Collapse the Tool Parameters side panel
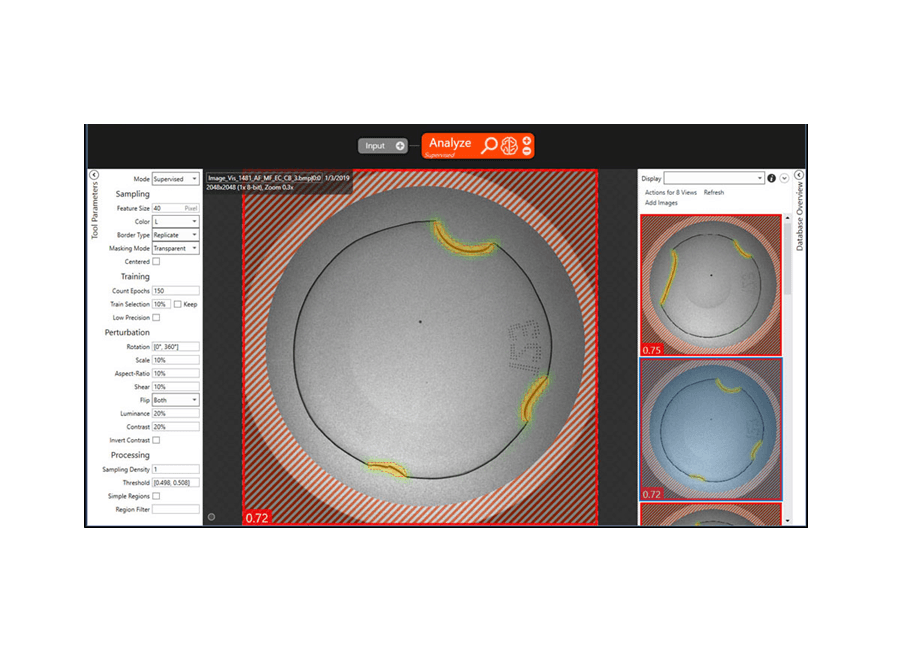 click(93, 174)
